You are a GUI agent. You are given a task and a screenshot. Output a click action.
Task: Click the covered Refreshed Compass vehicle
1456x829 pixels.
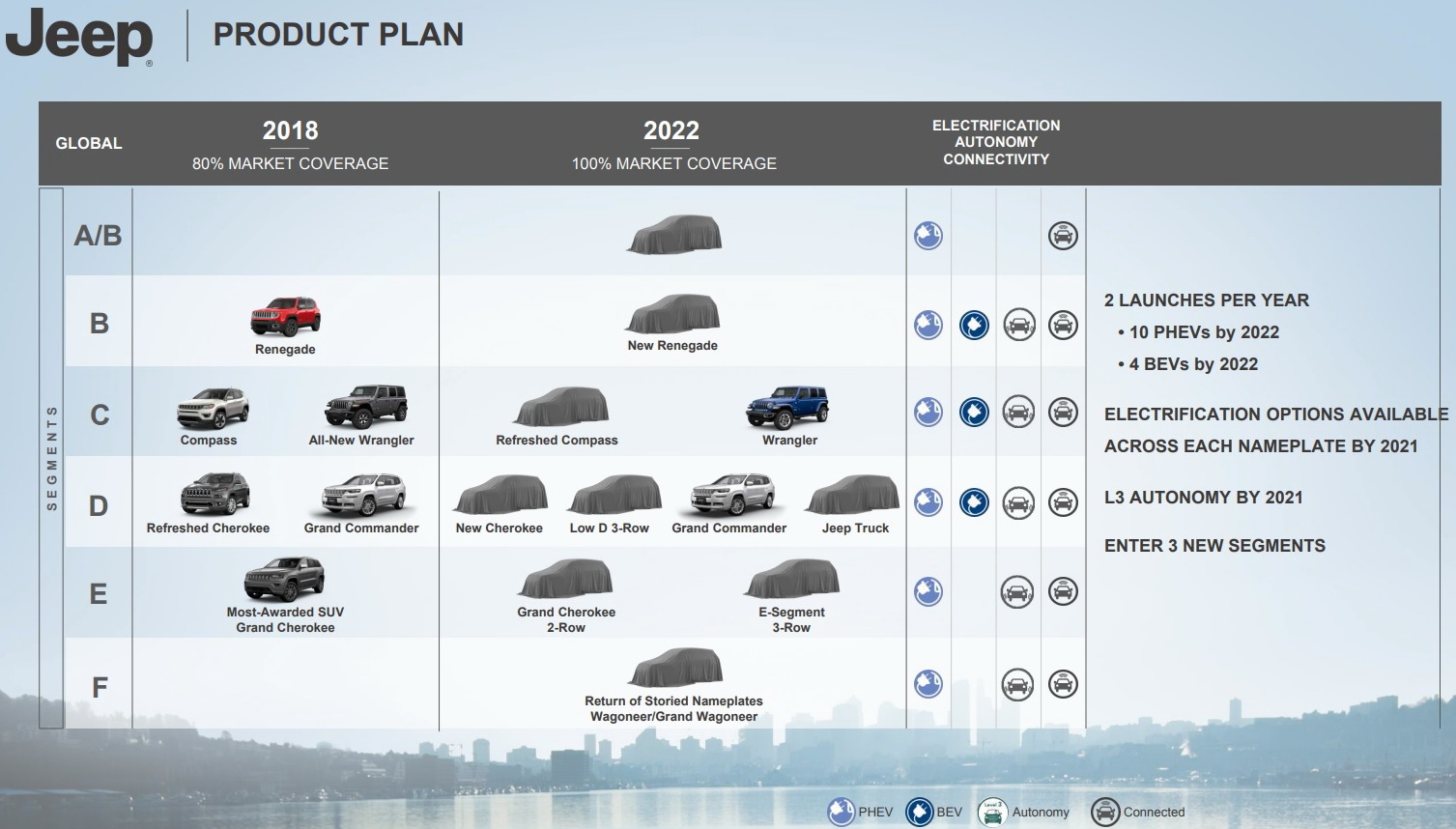[562, 407]
